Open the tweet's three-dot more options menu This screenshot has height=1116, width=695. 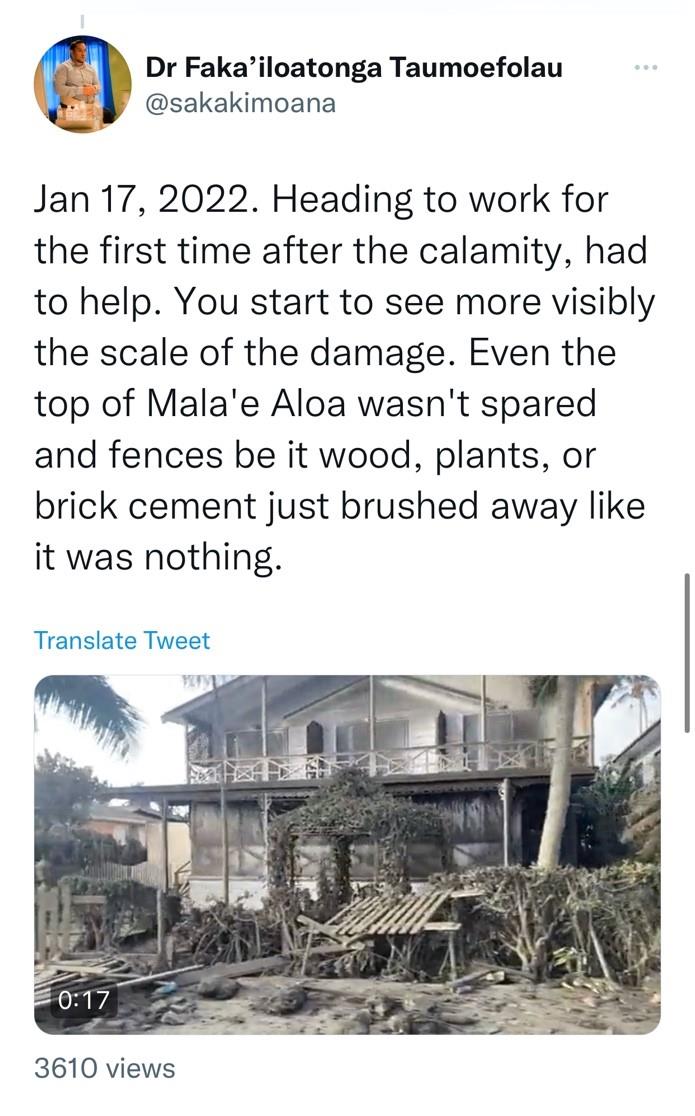646,68
